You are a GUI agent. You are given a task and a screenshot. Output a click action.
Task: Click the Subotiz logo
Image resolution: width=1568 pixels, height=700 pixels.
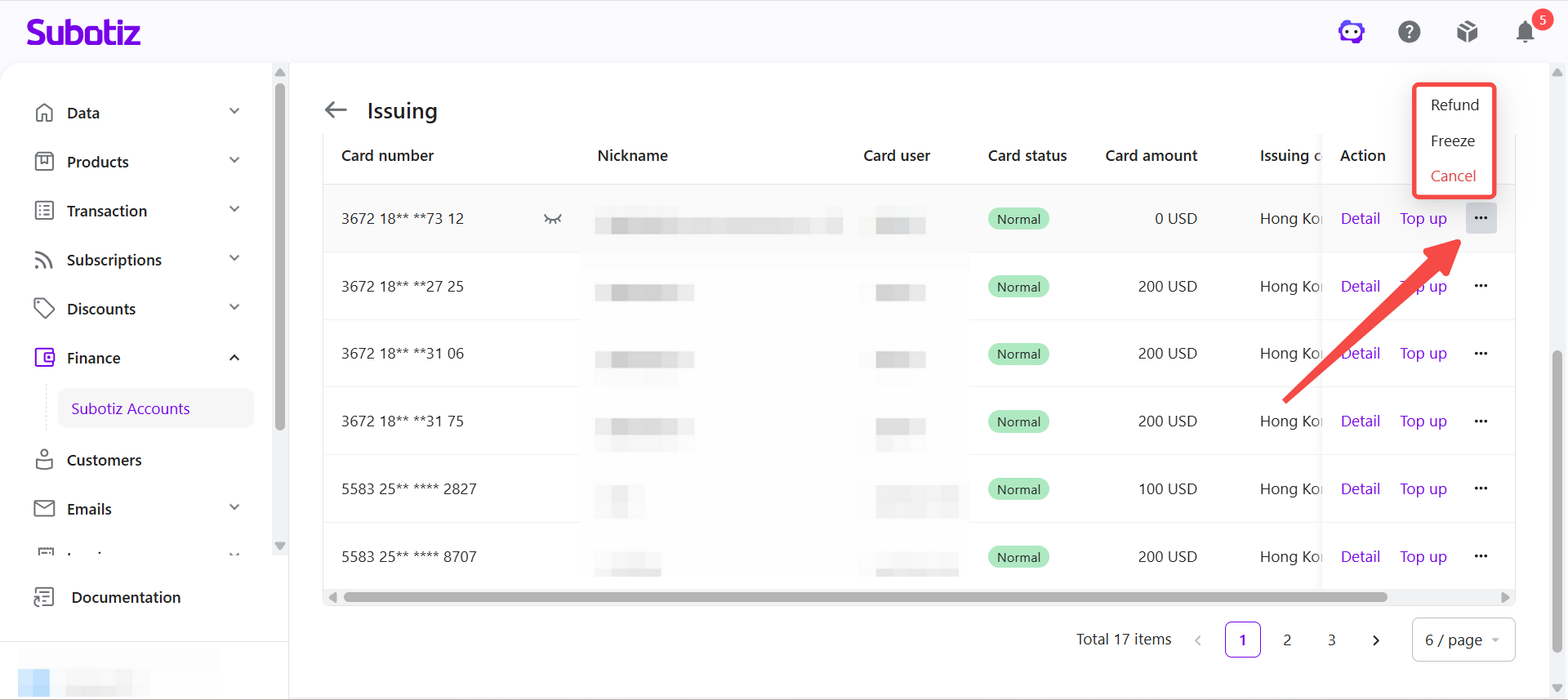coord(83,33)
